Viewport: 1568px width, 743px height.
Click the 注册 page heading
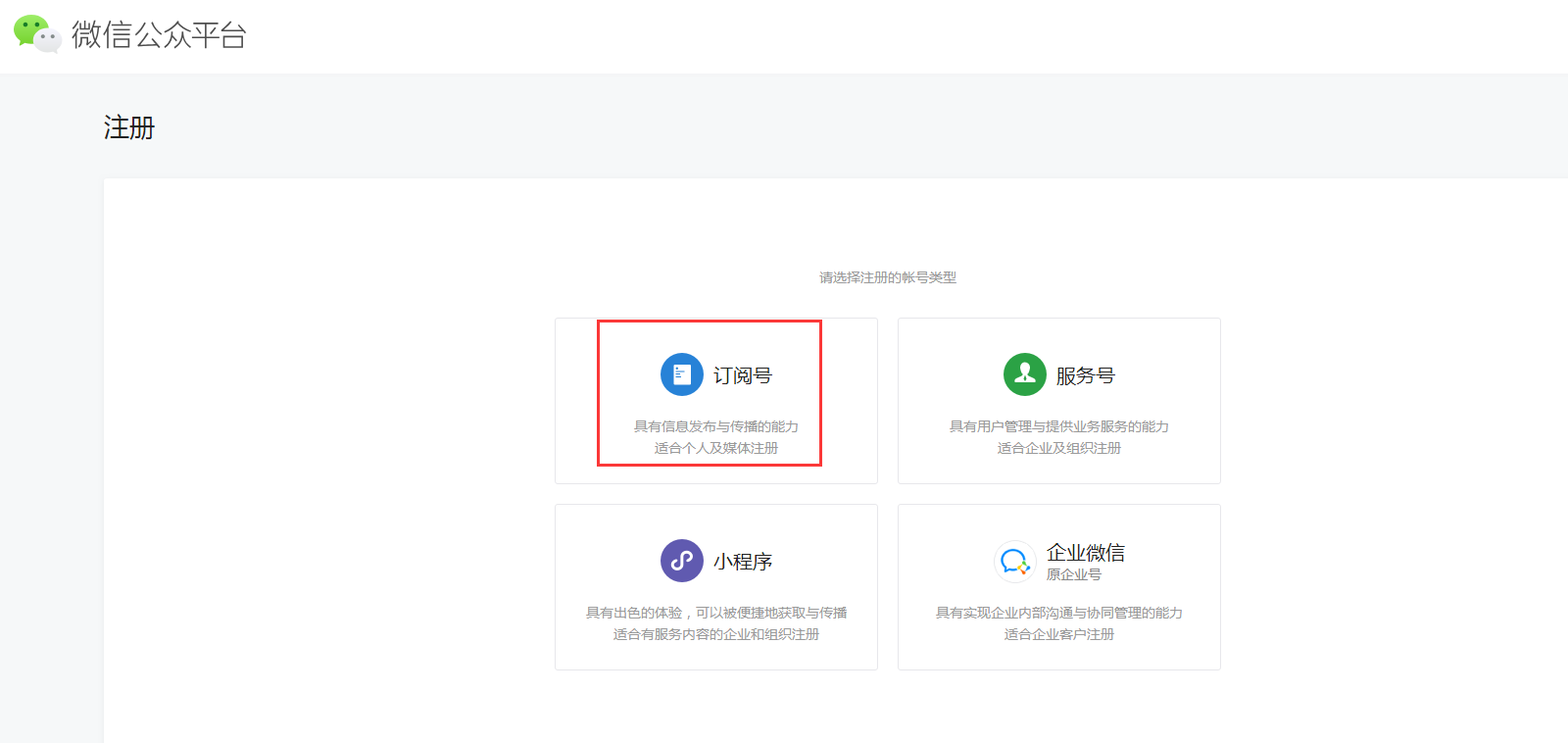click(129, 127)
